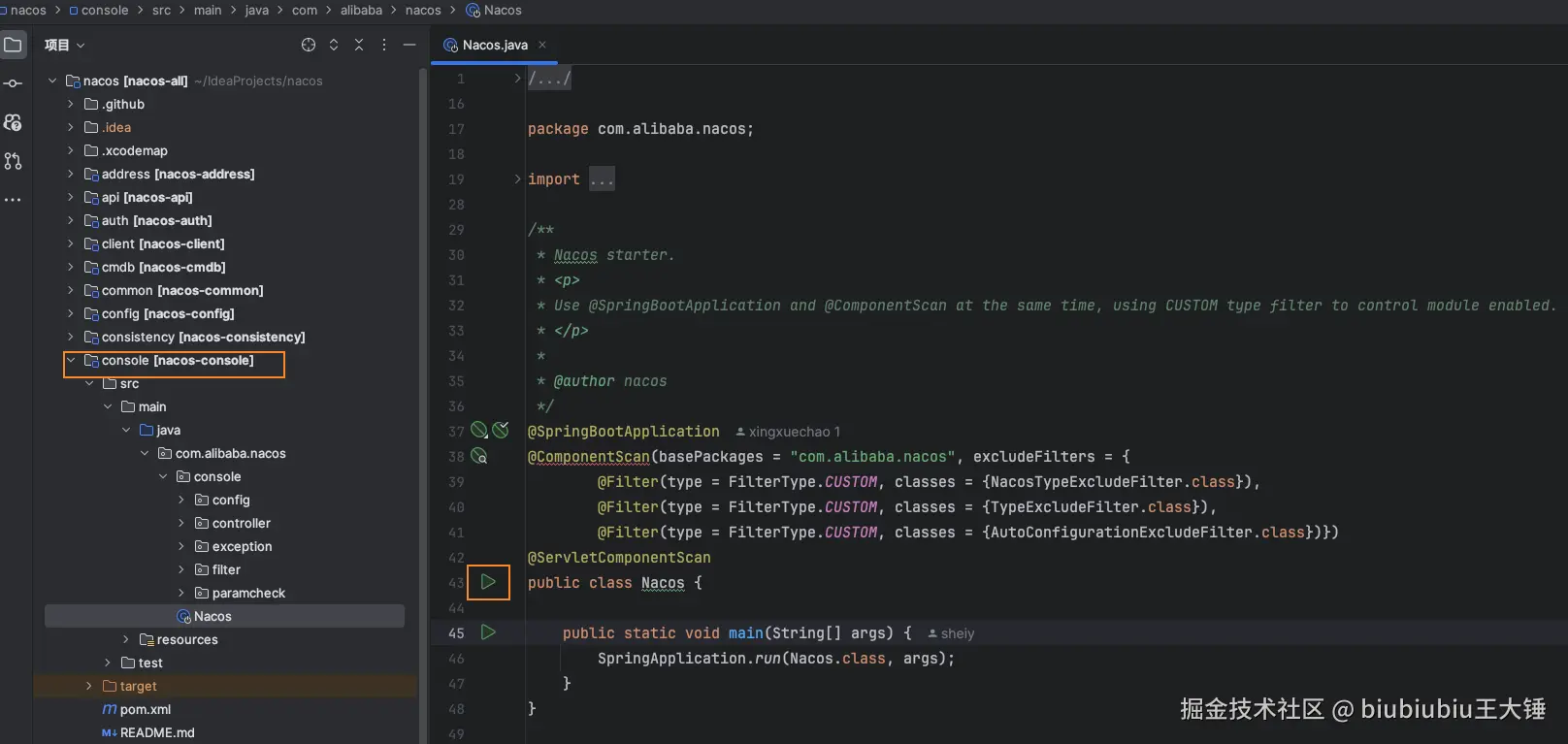Click second Spring gutter icon on line 37
Screen dimensions: 1568x744
coord(501,430)
